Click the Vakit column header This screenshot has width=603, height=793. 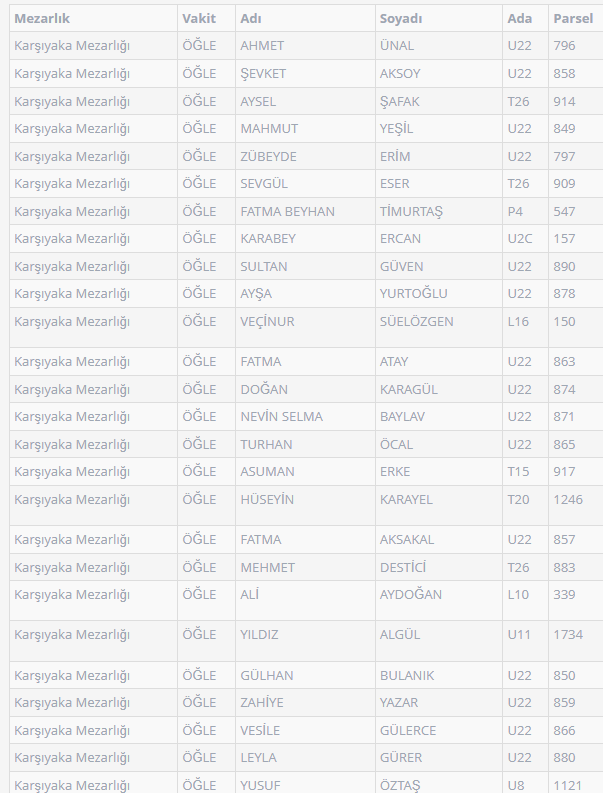click(198, 19)
